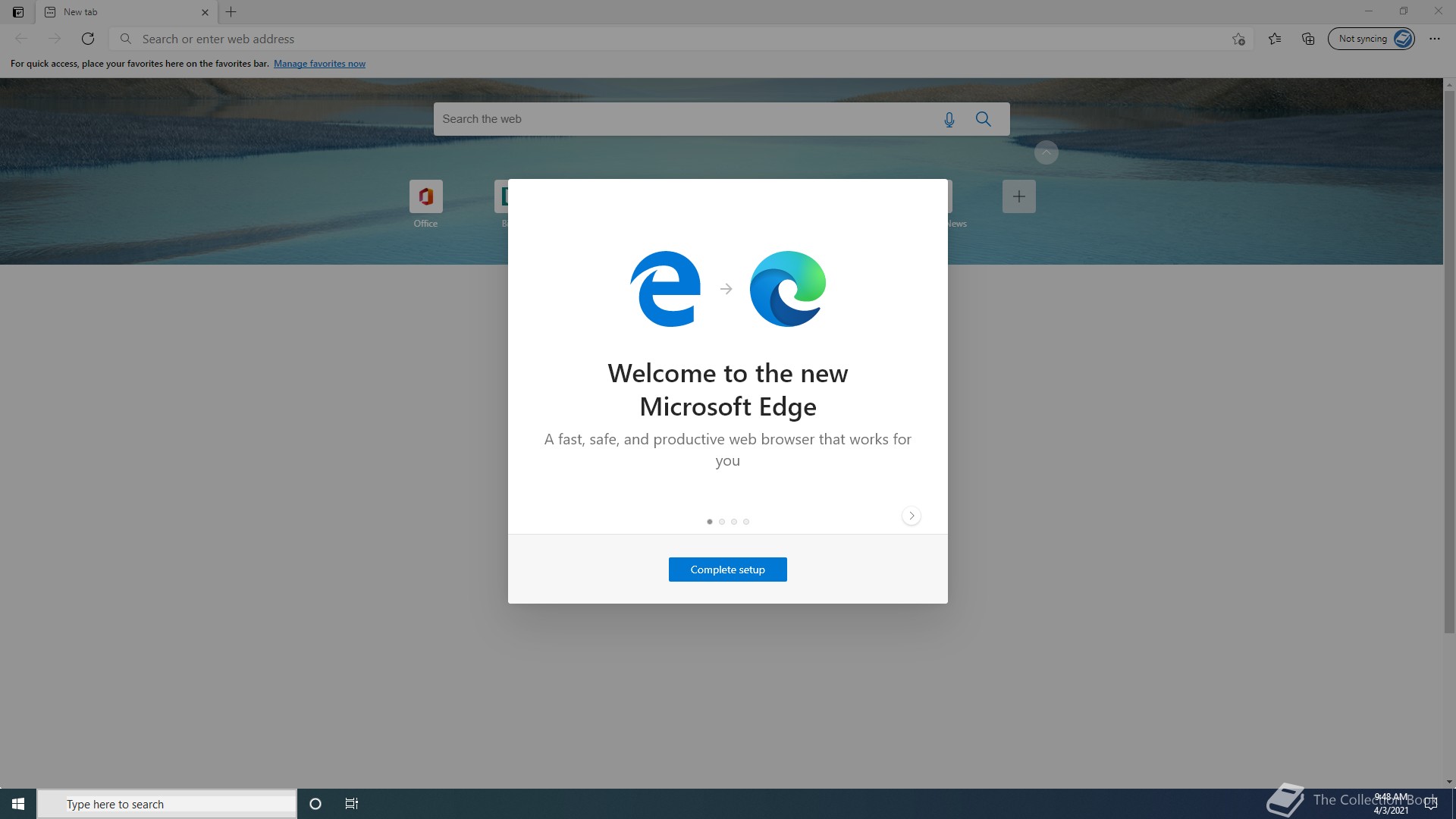Click the voice search microphone icon
The height and width of the screenshot is (819, 1456).
(949, 119)
